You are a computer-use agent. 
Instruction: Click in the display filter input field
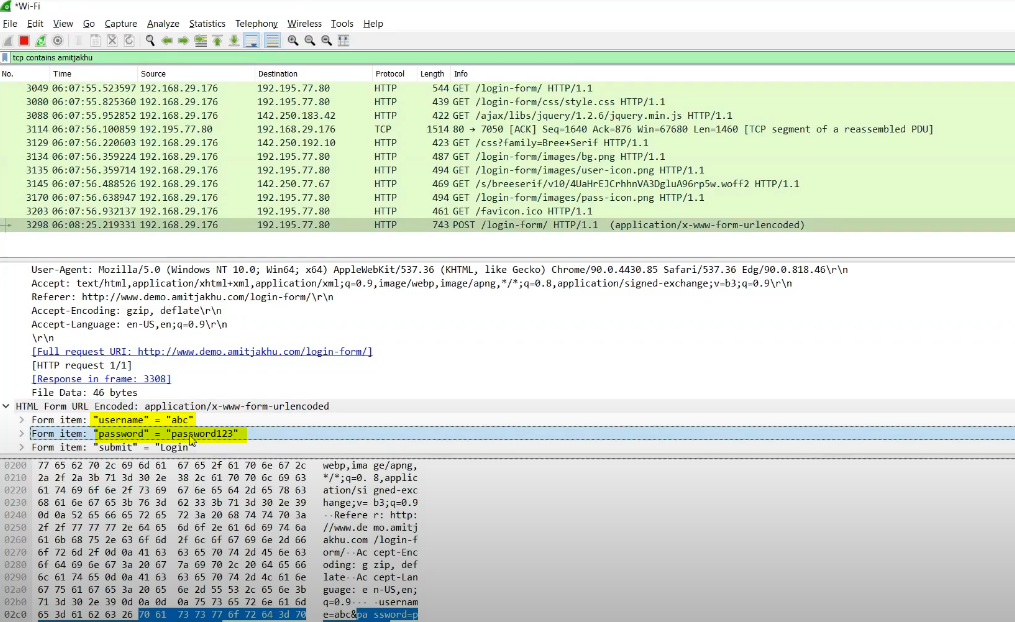(x=500, y=58)
